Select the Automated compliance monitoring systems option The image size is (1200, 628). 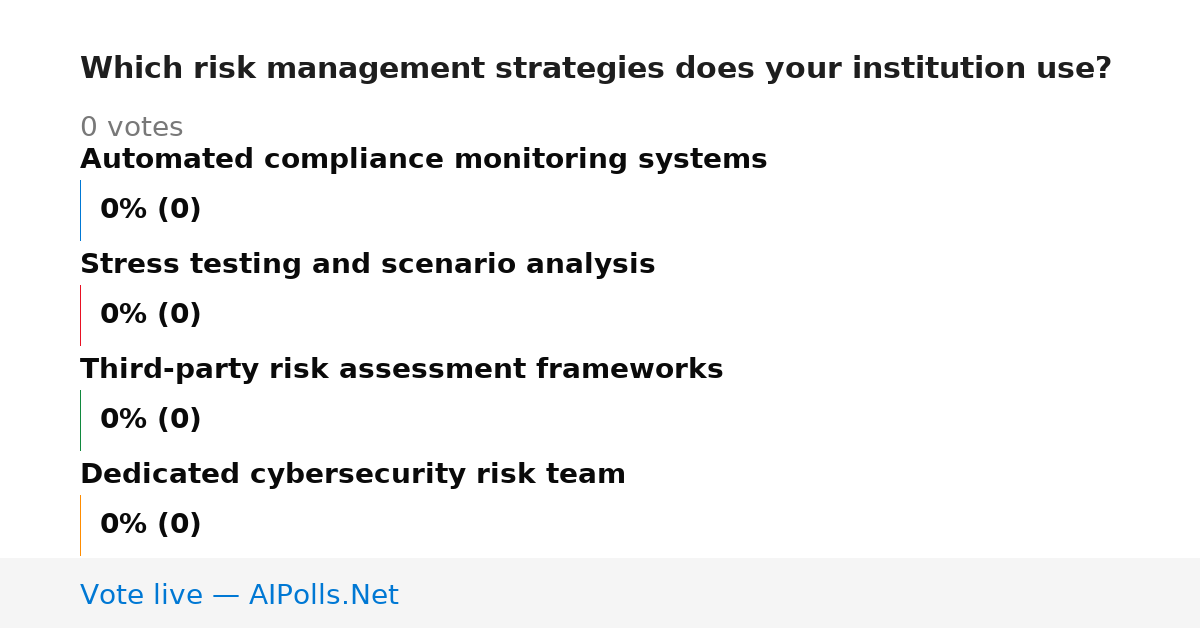pos(423,160)
